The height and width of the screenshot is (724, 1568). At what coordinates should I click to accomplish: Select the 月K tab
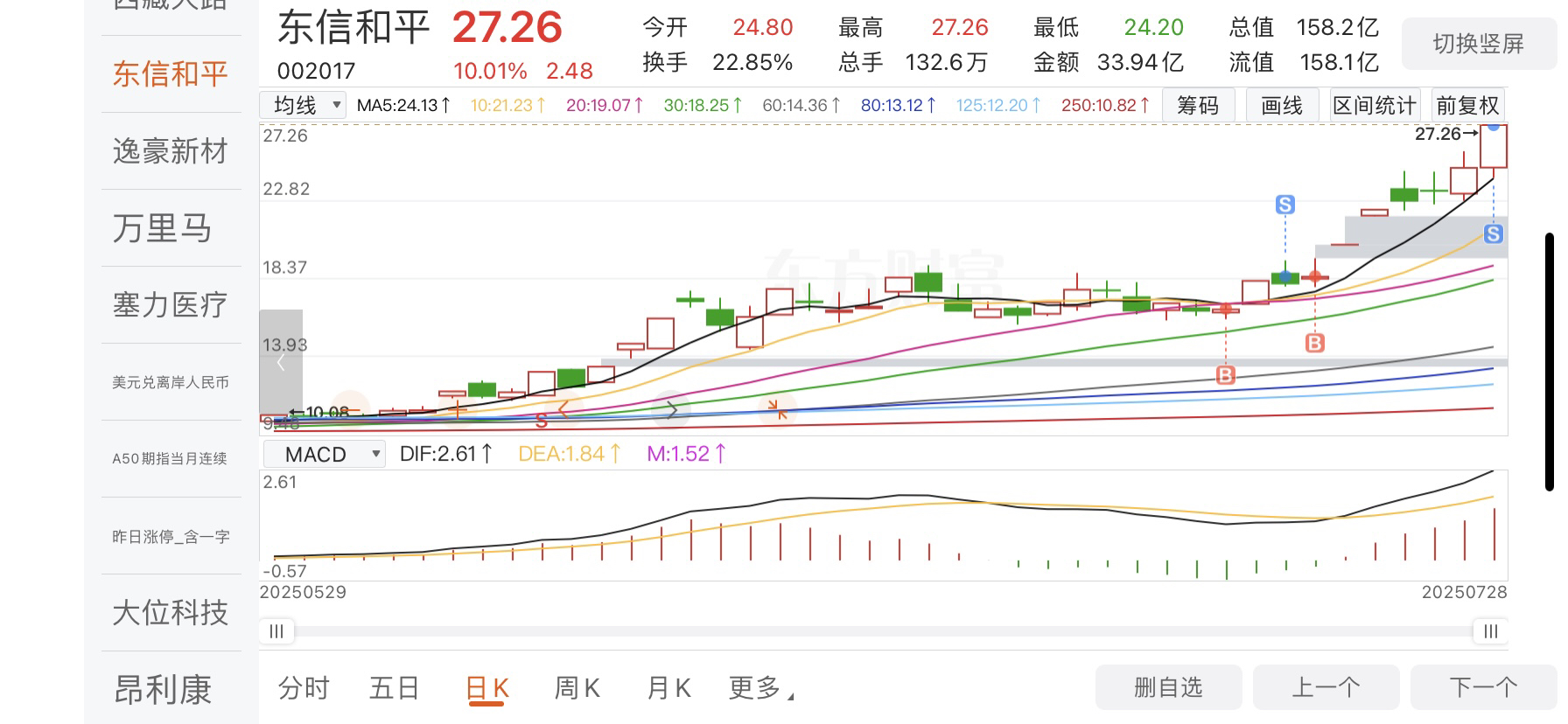tap(669, 688)
